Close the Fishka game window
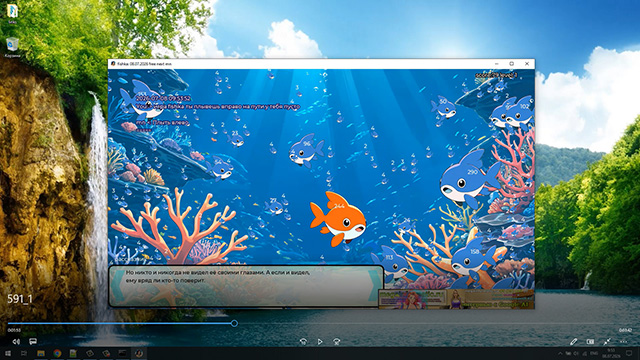 coord(527,64)
